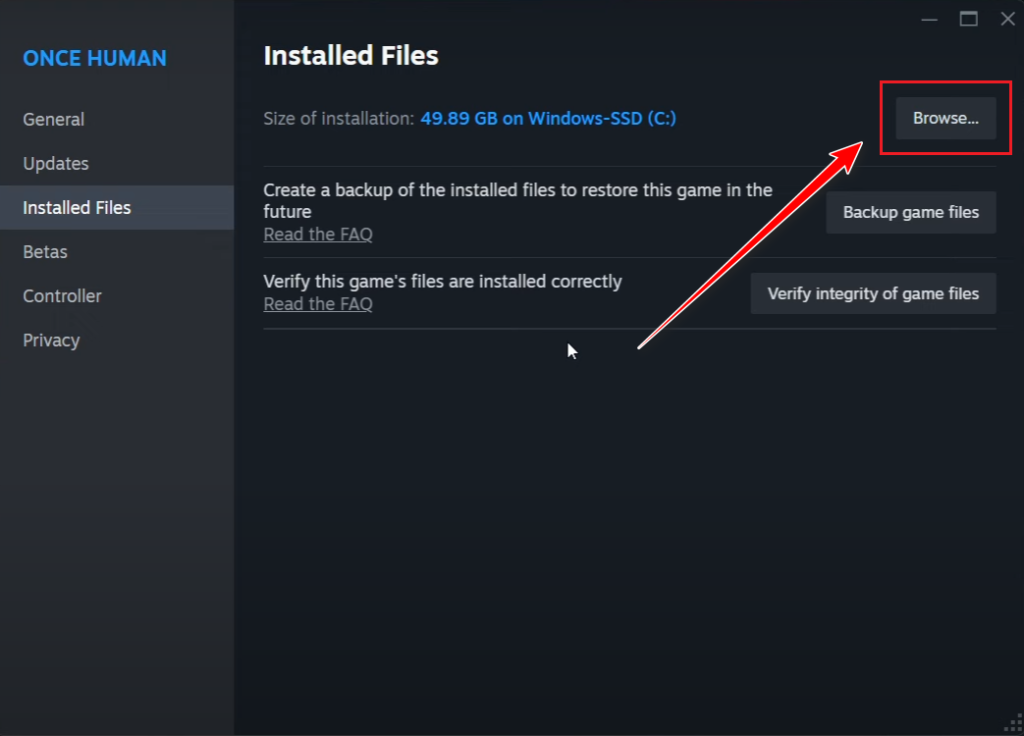1024x736 pixels.
Task: Click the 49.89 GB on Windows-SSD link
Action: [x=548, y=118]
